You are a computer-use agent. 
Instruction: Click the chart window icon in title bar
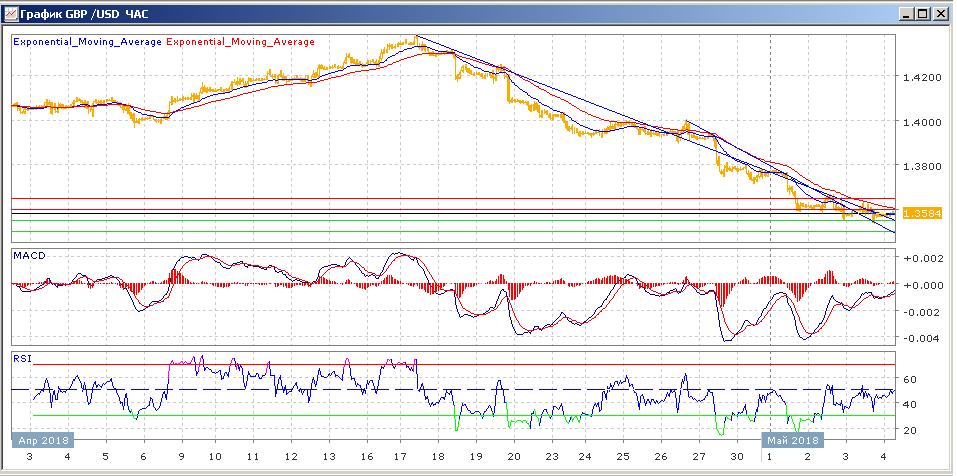[x=11, y=13]
